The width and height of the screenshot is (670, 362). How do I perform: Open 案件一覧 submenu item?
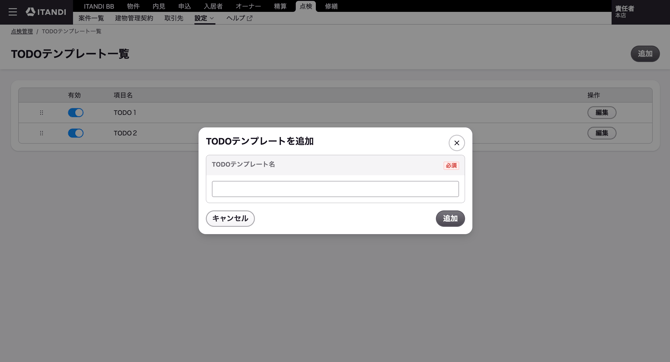pos(91,18)
